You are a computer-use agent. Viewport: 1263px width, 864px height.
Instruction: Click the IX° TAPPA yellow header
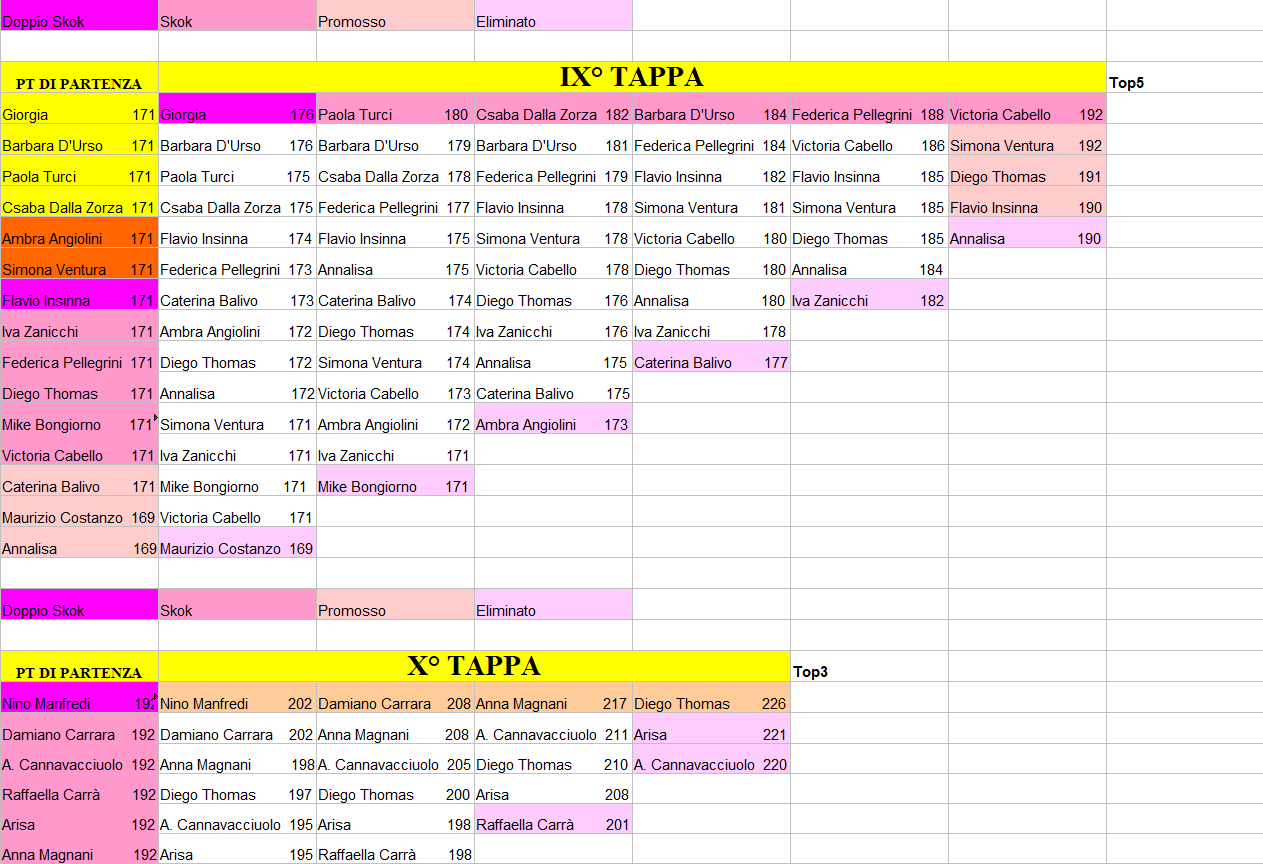631,78
